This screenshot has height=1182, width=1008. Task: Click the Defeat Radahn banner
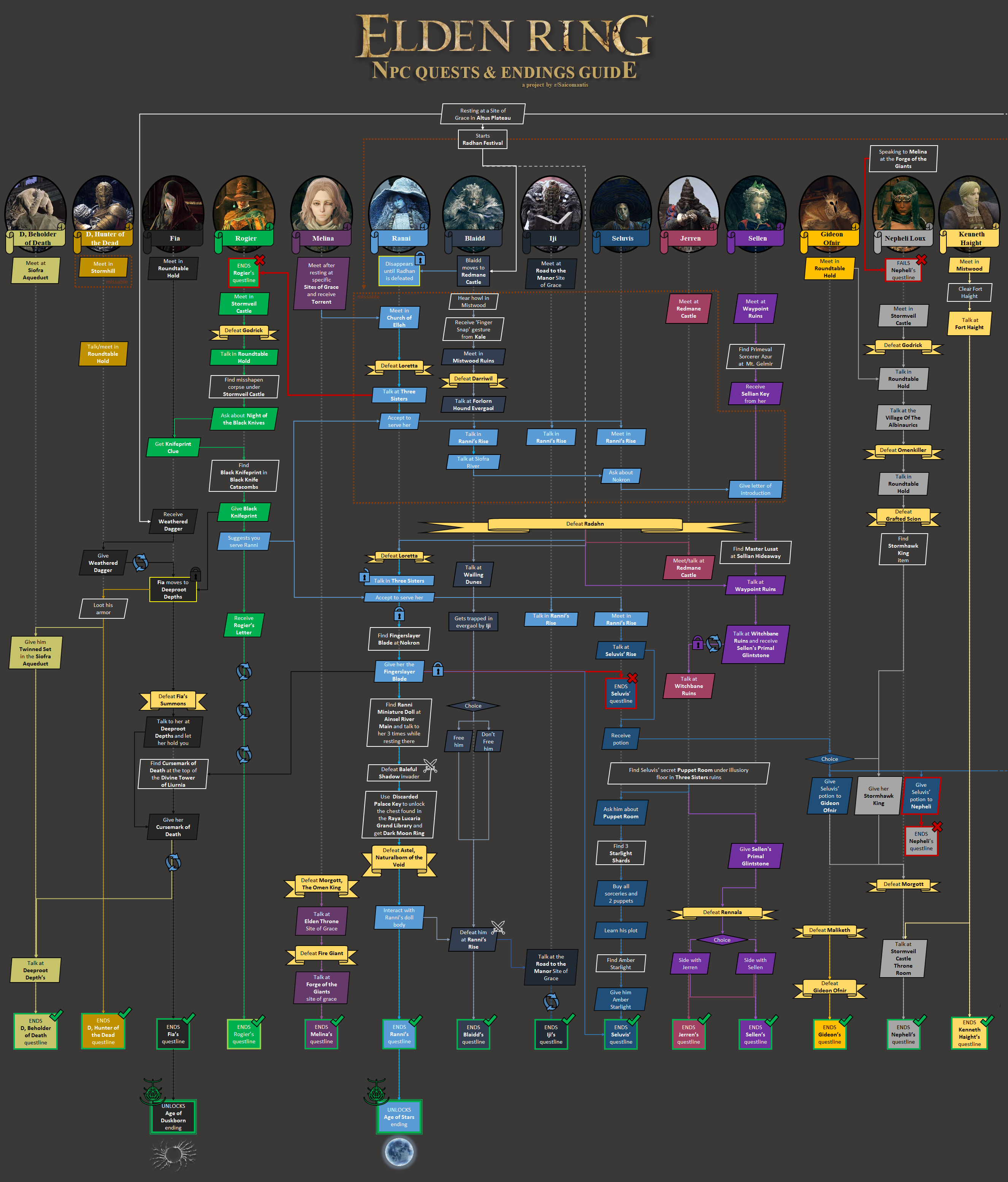click(x=585, y=524)
